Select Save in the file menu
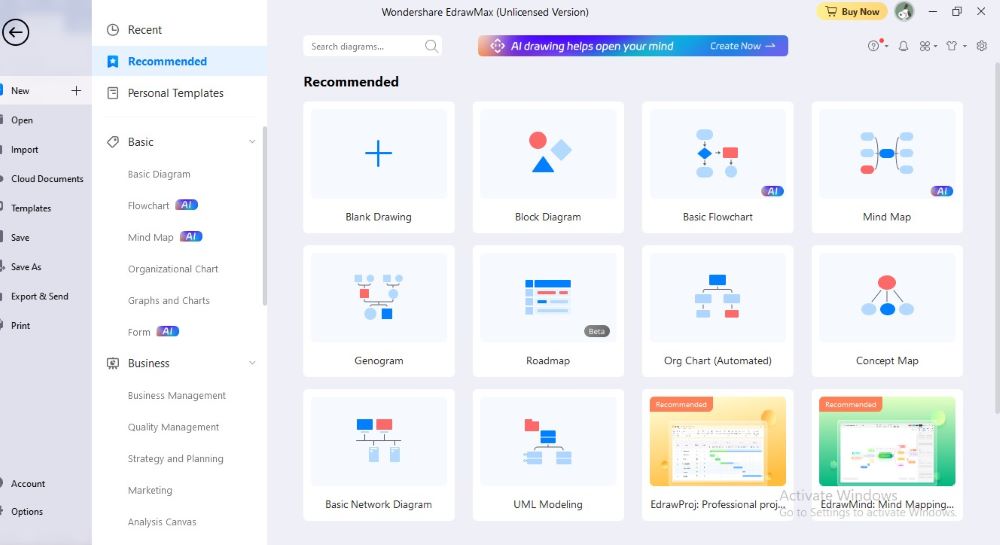Image resolution: width=1000 pixels, height=545 pixels. [20, 238]
